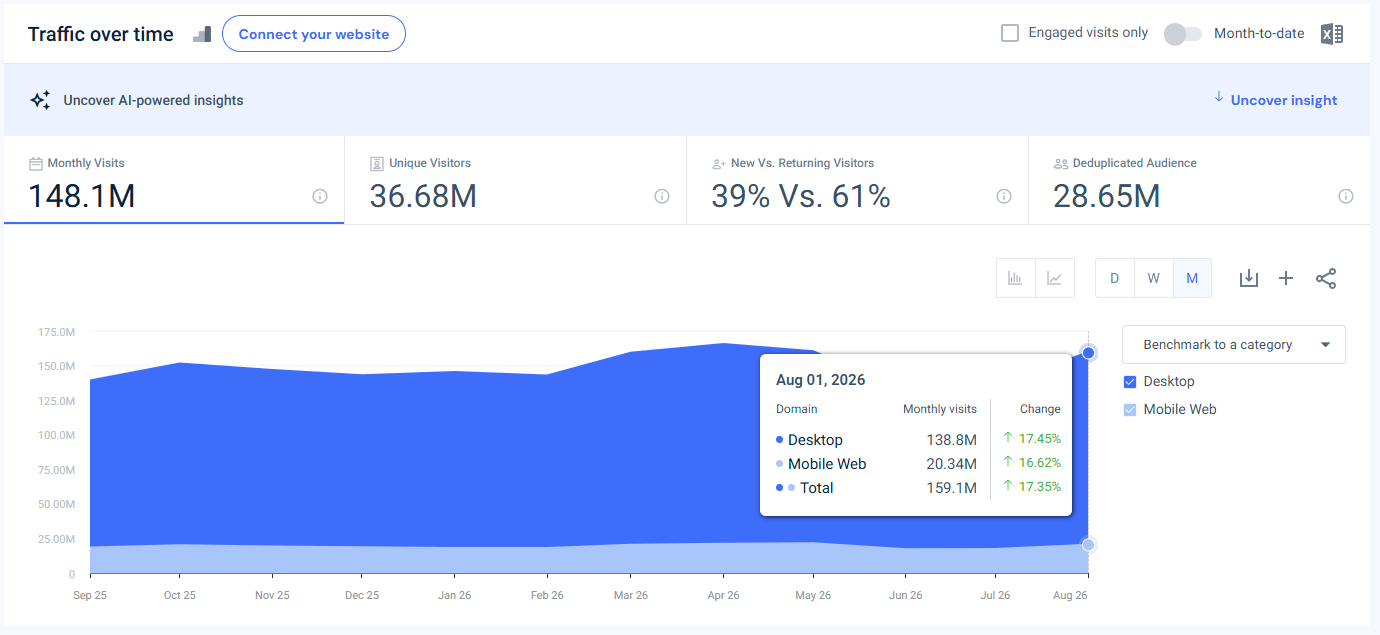Viewport: 1380px width, 635px height.
Task: Click Connect your website button
Action: pos(314,34)
